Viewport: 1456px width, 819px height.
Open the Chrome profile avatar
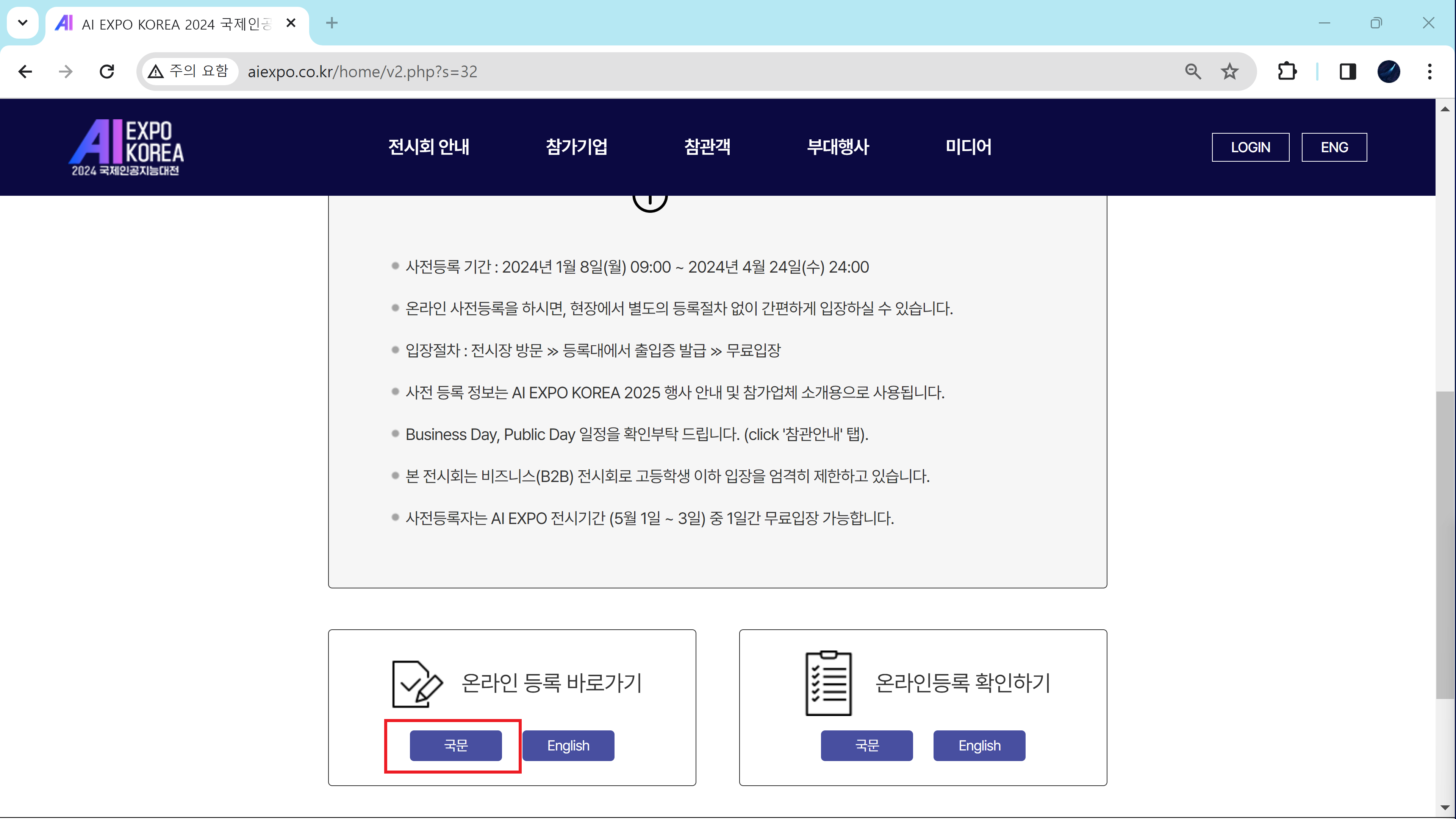coord(1388,72)
